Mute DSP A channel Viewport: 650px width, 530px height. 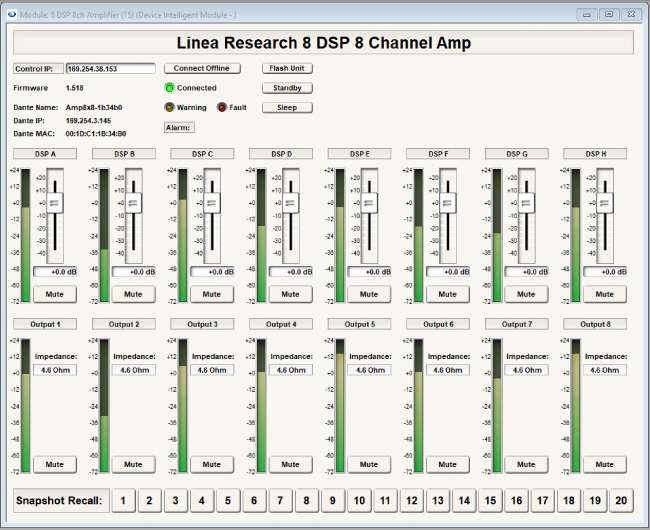click(x=55, y=294)
